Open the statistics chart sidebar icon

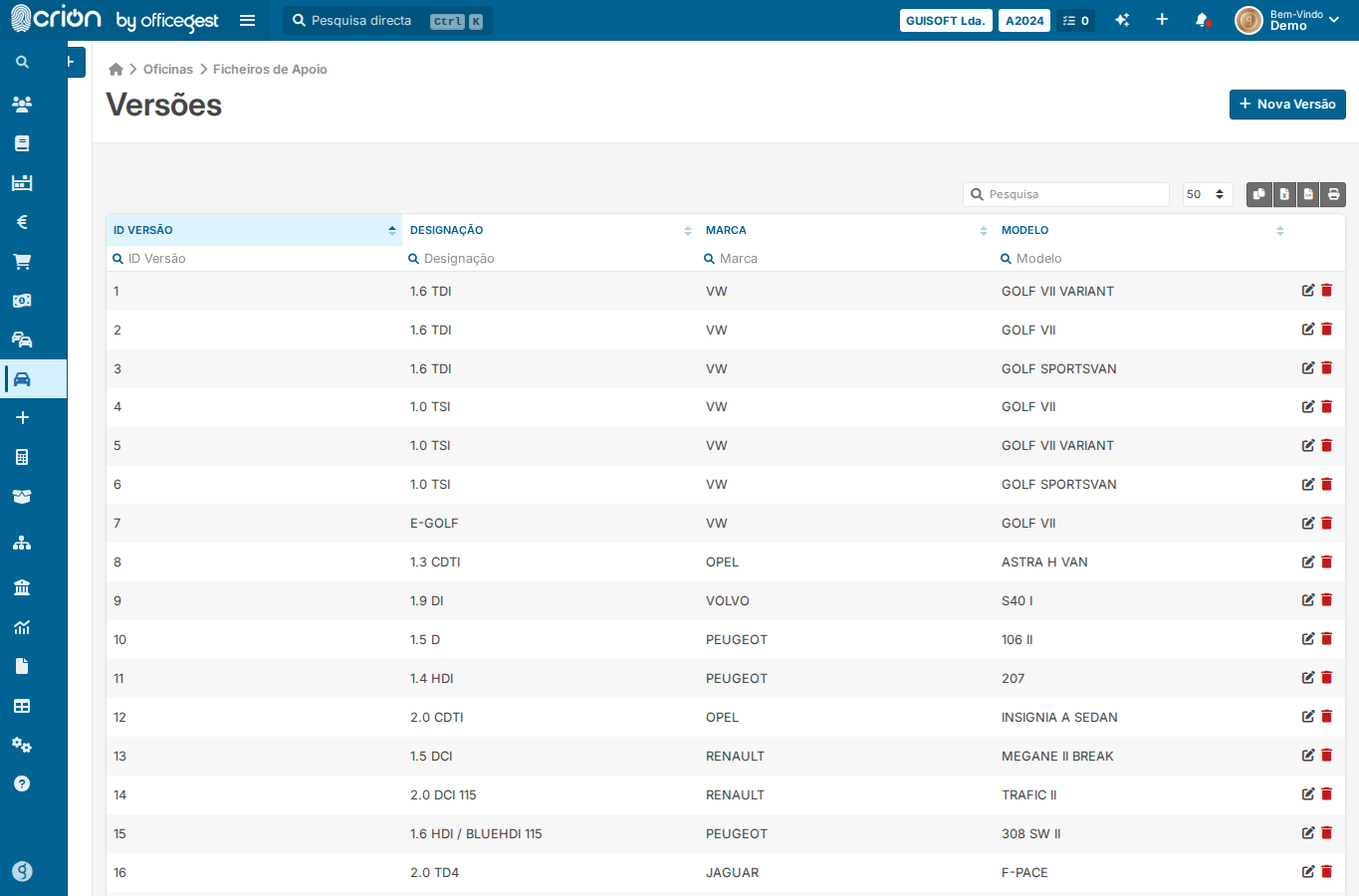tap(22, 627)
